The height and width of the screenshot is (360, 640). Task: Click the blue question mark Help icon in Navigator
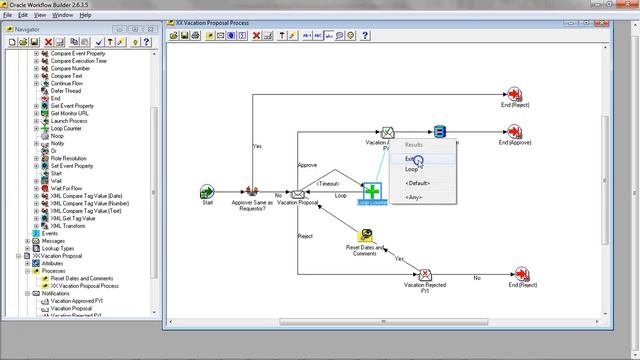click(146, 42)
